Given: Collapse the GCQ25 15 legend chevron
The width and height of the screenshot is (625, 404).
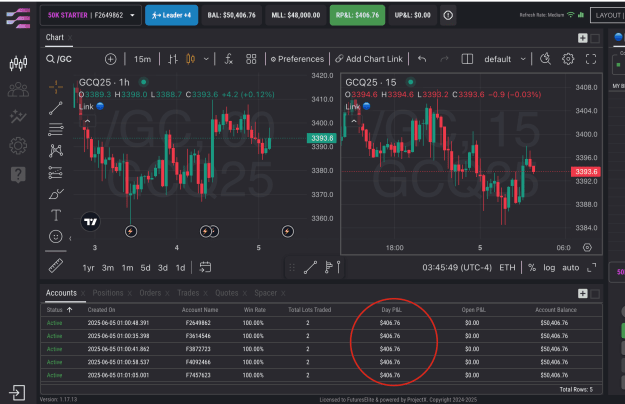Looking at the screenshot, I should tap(354, 121).
